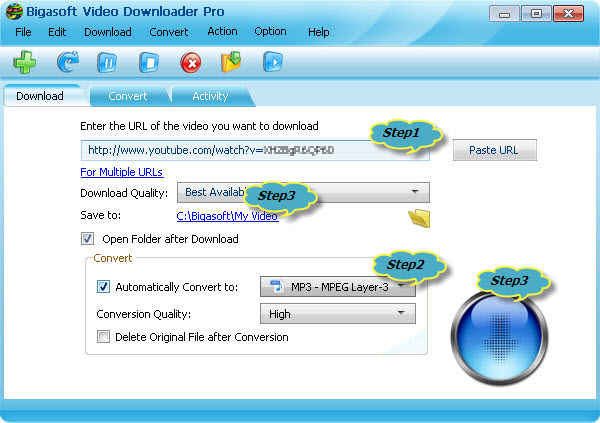Screen dimensions: 600x423
Task: Select the Download tab
Action: click(x=42, y=96)
